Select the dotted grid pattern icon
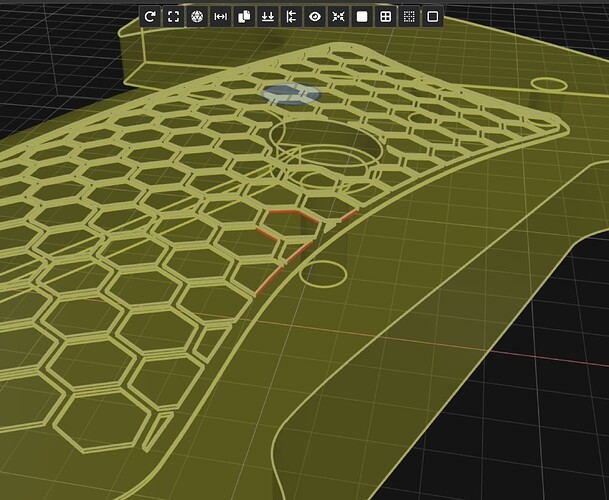The height and width of the screenshot is (500, 609). coord(409,17)
